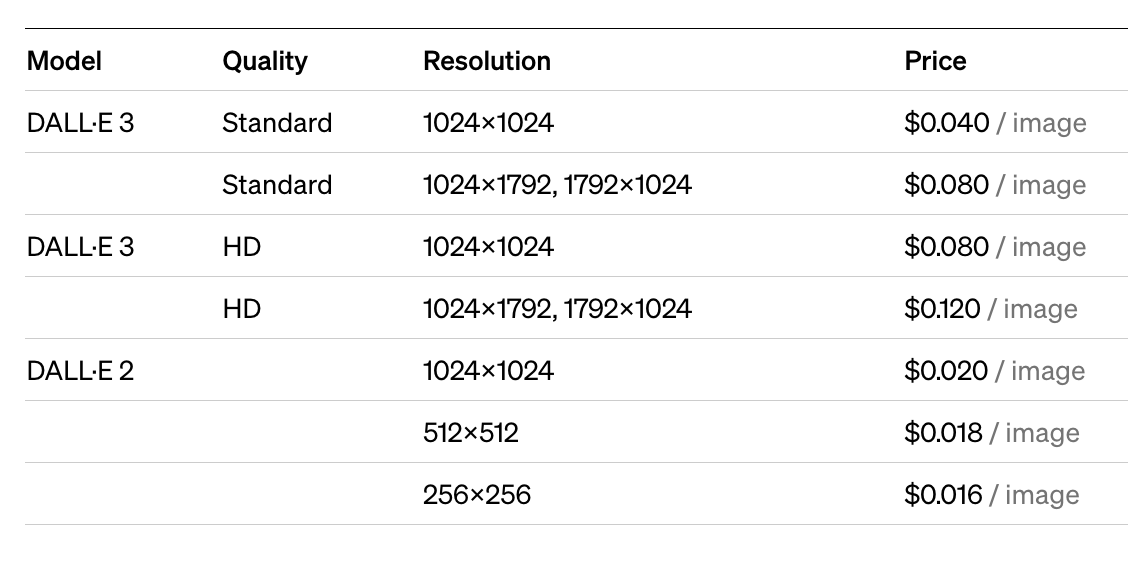Image resolution: width=1128 pixels, height=570 pixels.
Task: Select the 256×256 resolution cell
Action: [x=477, y=494]
